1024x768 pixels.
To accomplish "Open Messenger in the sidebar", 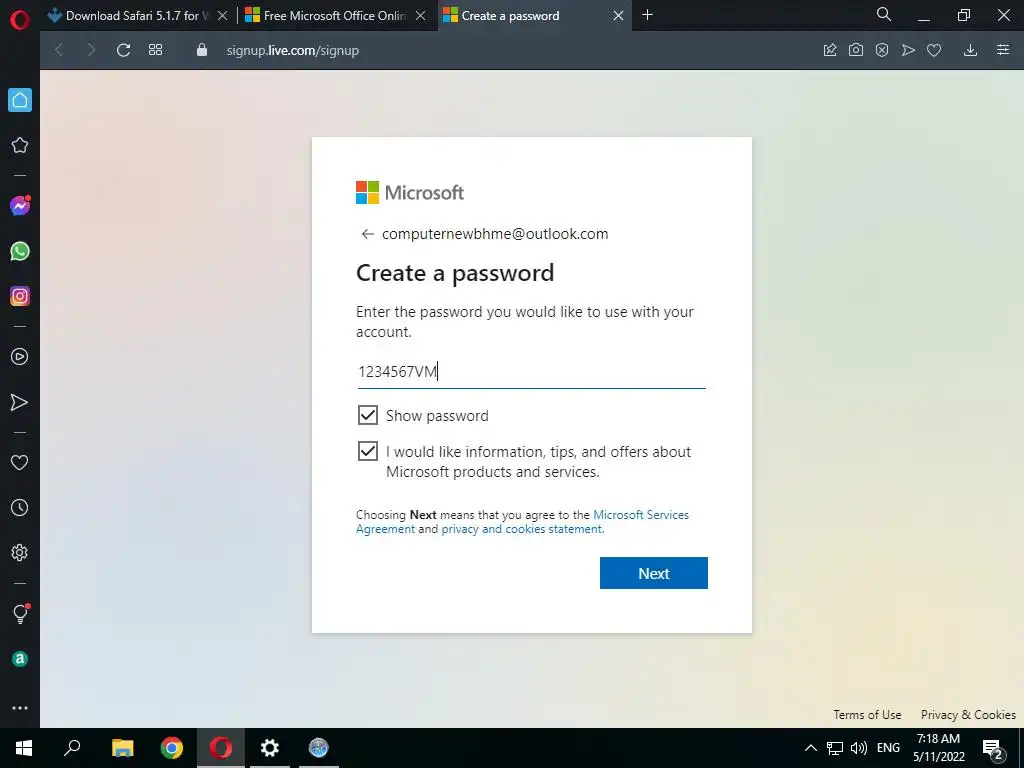I will click(20, 206).
